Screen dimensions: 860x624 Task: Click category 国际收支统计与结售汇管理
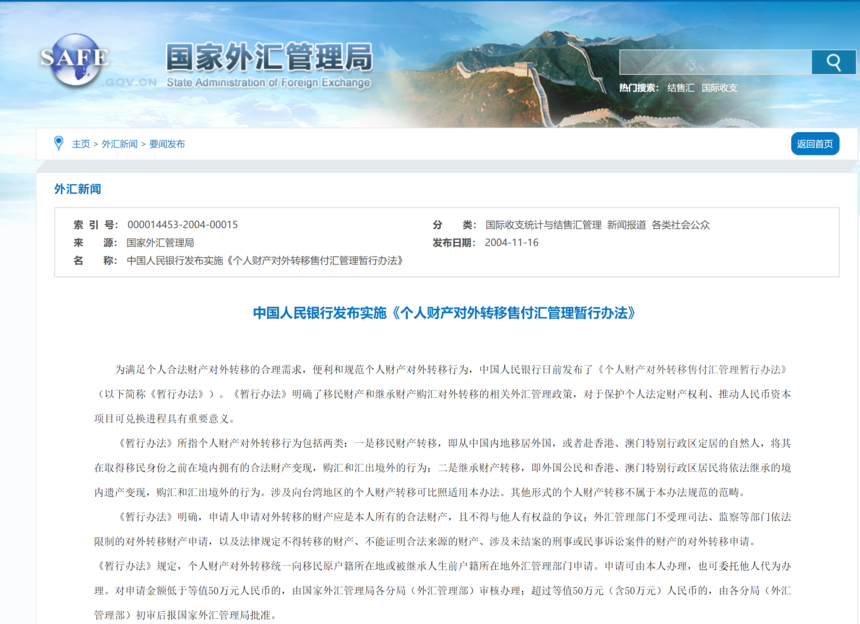click(x=543, y=224)
